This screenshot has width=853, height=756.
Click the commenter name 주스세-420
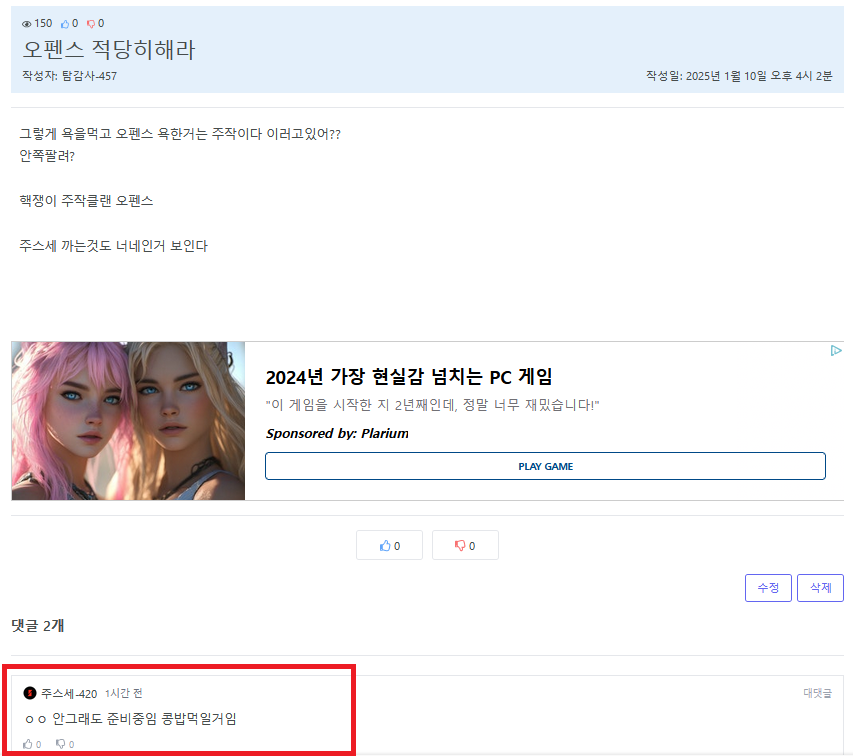pyautogui.click(x=69, y=693)
